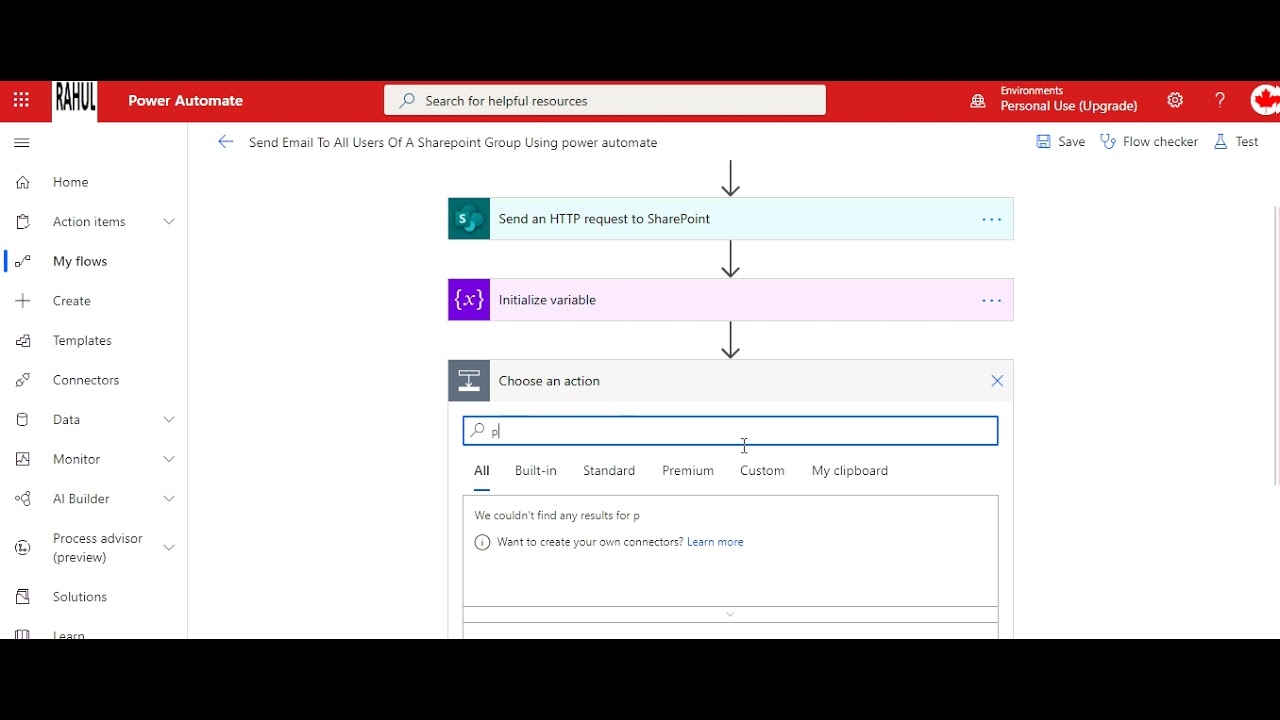Viewport: 1280px width, 720px height.
Task: Open the app launcher waffle icon
Action: point(21,100)
